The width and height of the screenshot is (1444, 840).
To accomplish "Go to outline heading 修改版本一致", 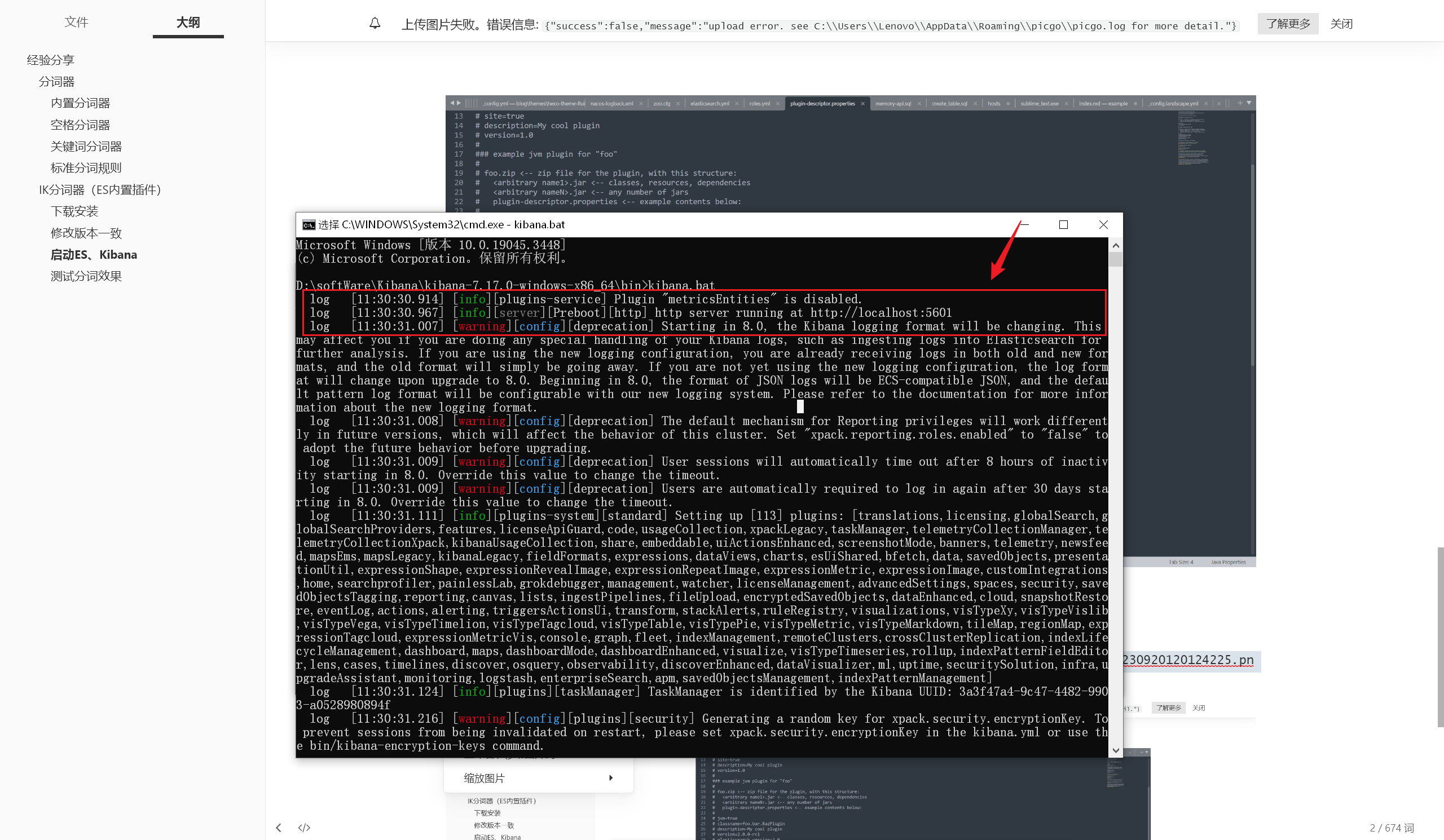I will click(86, 233).
